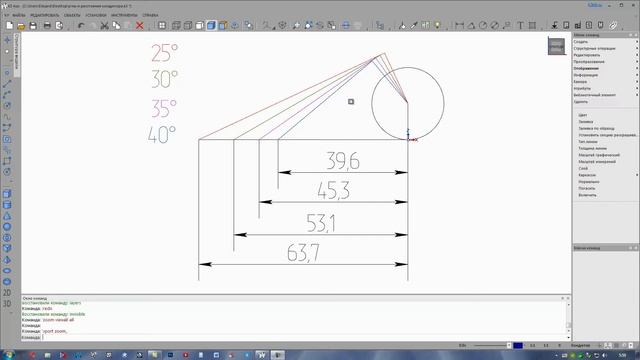The height and width of the screenshot is (360, 640).
Task: Choose Тип линии option
Action: click(588, 142)
